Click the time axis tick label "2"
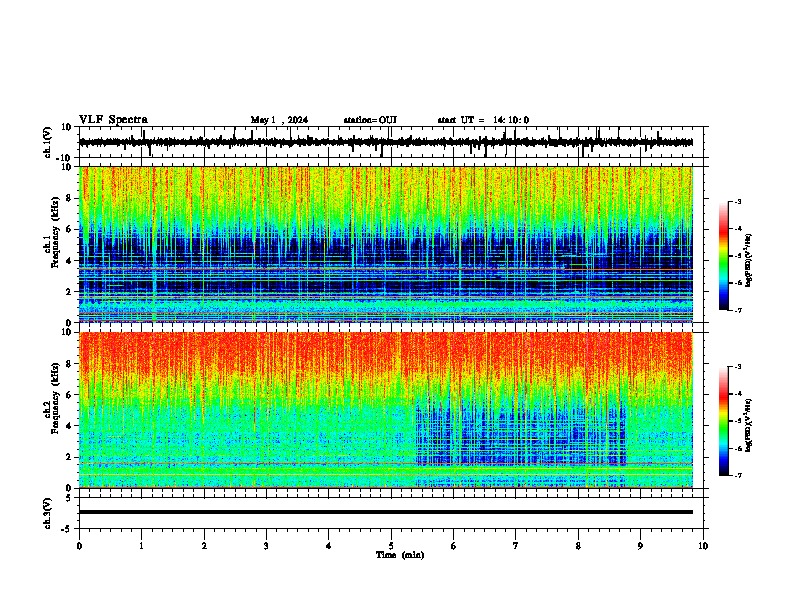 (x=204, y=546)
